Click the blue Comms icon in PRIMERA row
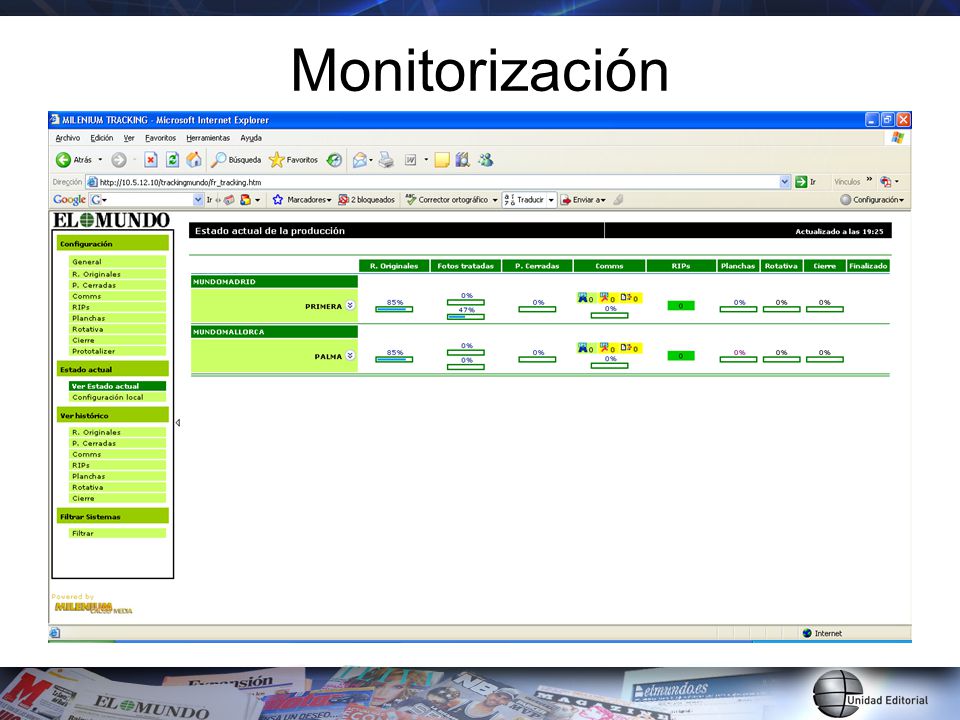 [582, 298]
